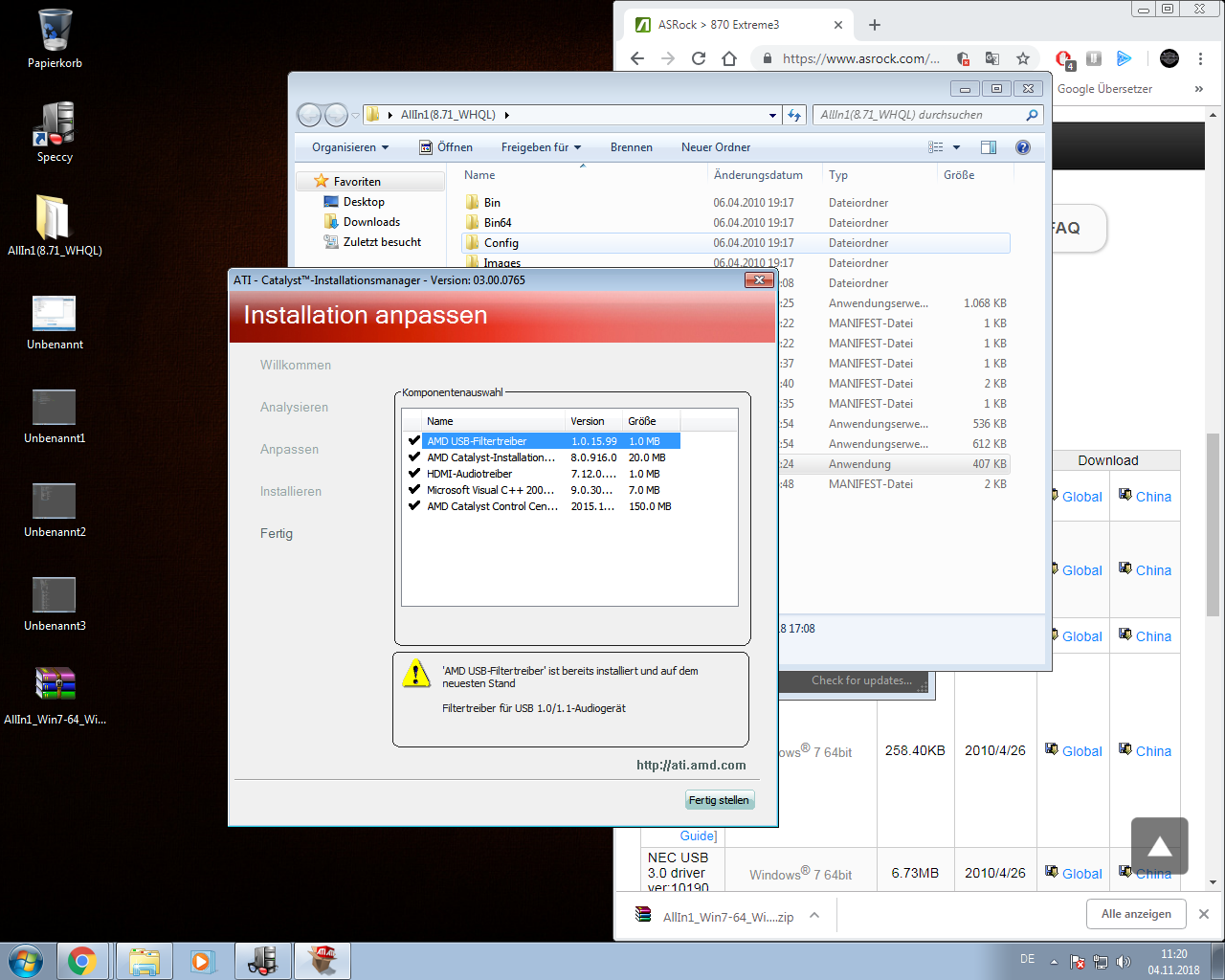This screenshot has width=1225, height=980.
Task: Open Chrome's home page button
Action: [x=729, y=58]
